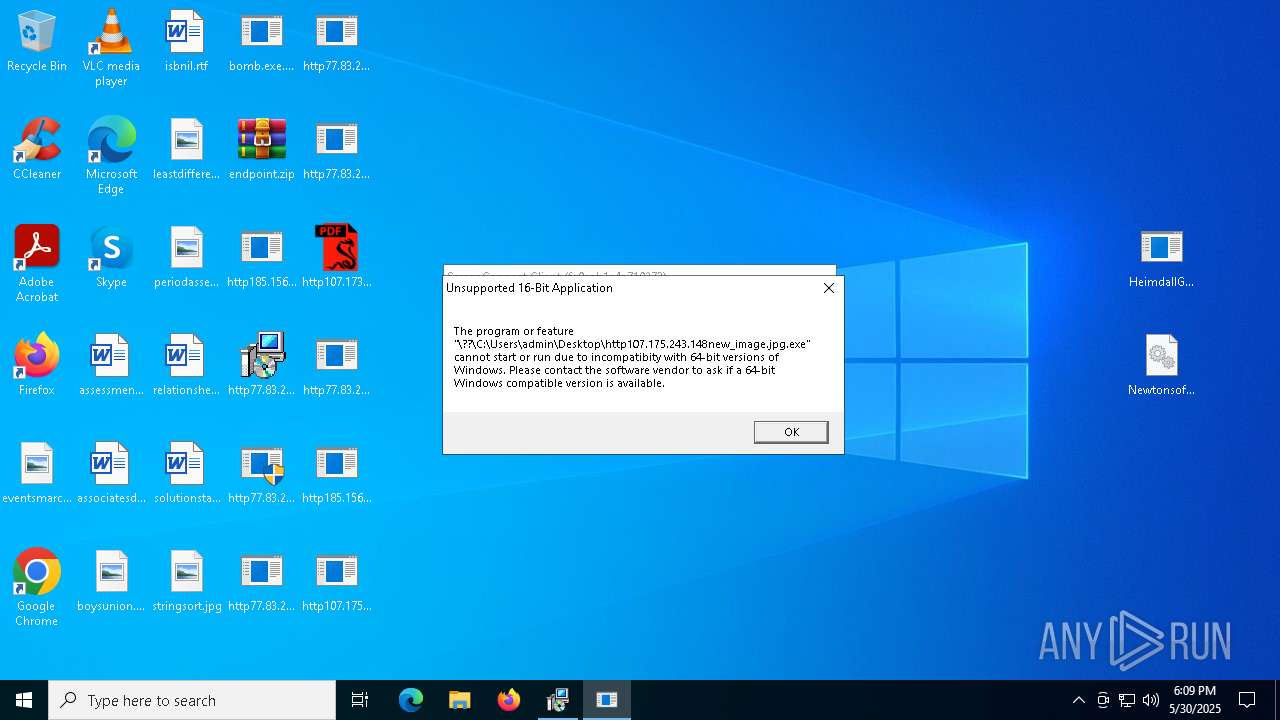Open the Recycle Bin desktop icon

(37, 42)
